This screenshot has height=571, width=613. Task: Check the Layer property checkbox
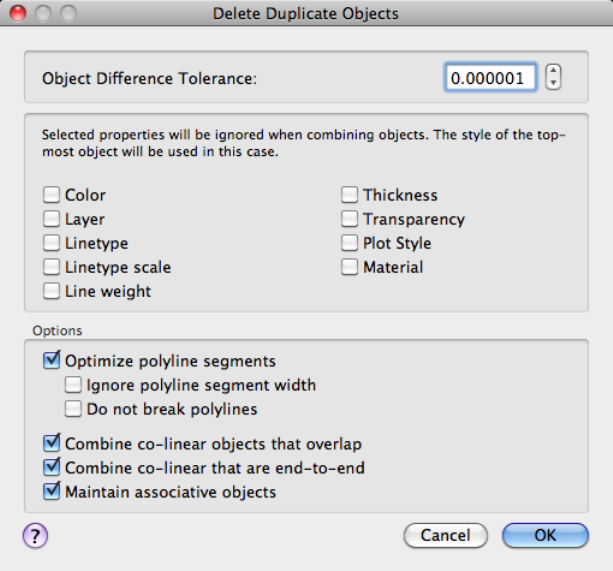[52, 219]
